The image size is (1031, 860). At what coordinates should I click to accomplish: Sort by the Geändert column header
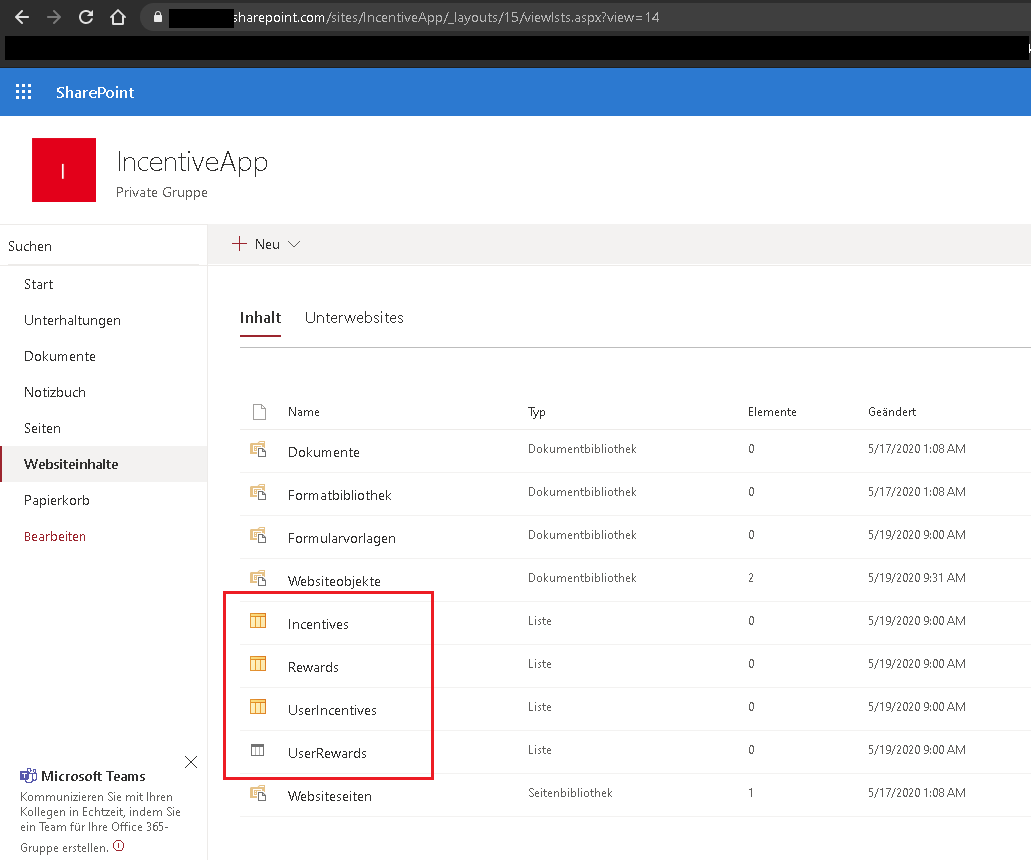892,412
